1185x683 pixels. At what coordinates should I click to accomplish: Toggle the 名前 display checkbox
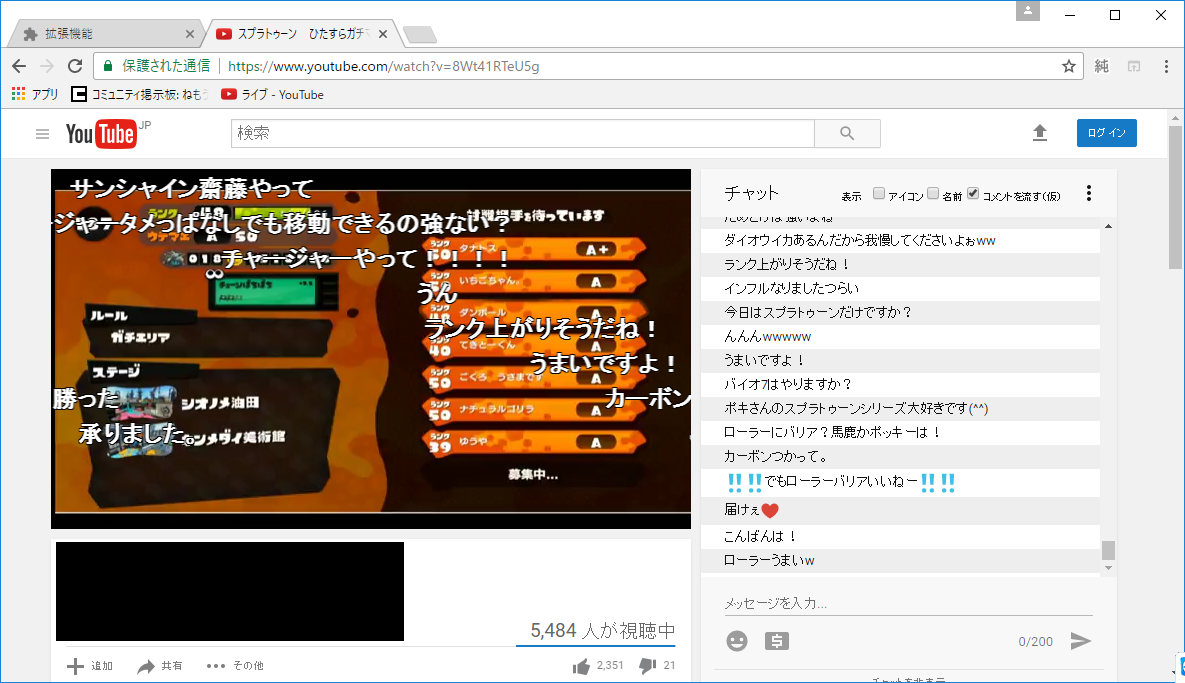933,193
